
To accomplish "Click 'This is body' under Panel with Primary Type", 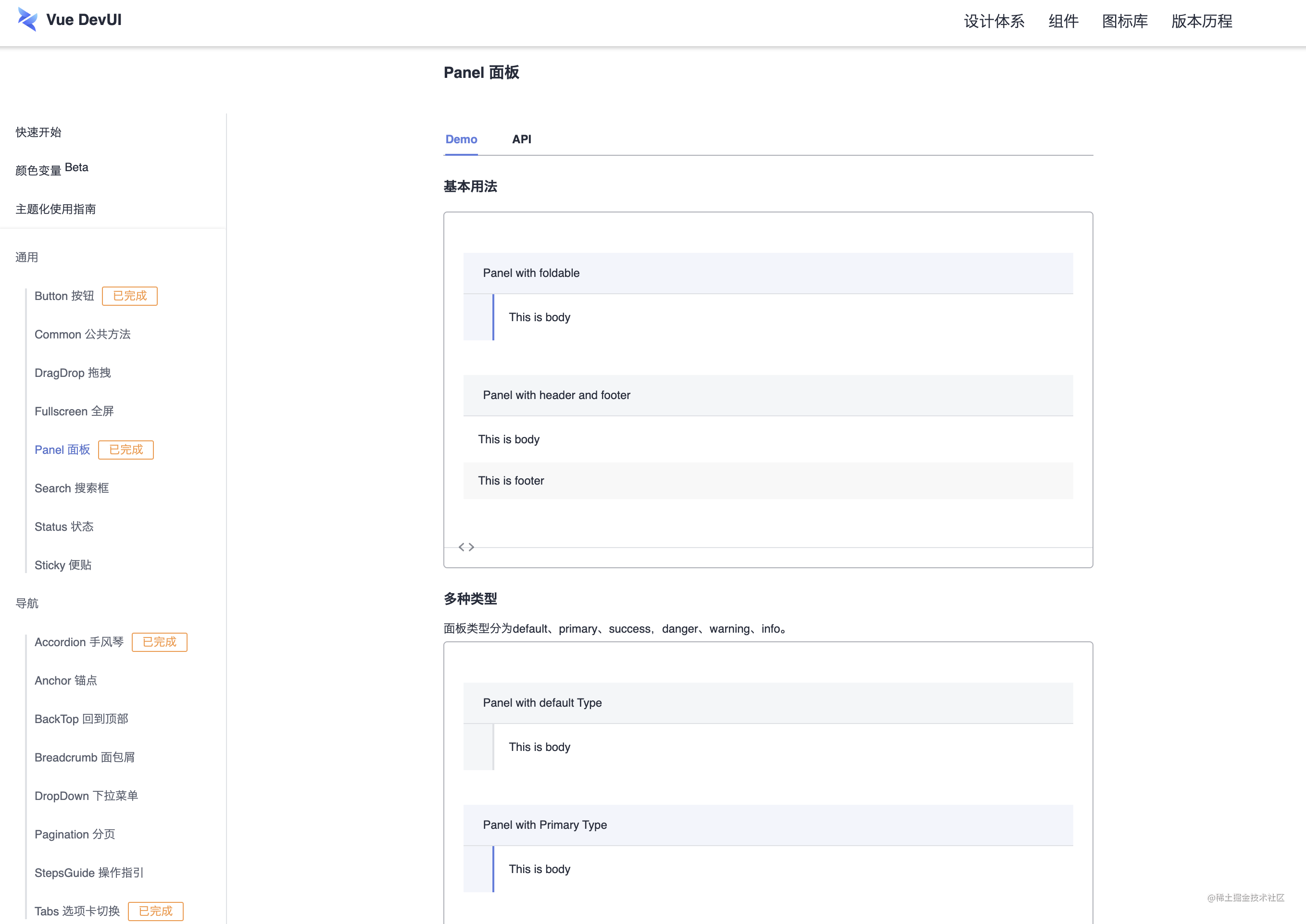I will [x=539, y=869].
